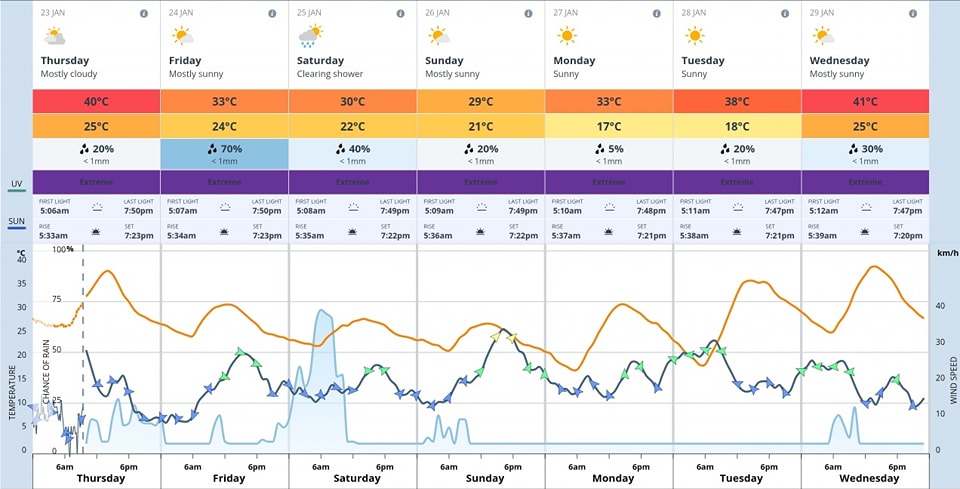960x489 pixels.
Task: Open the info icon for 28 Jan
Action: (x=785, y=13)
